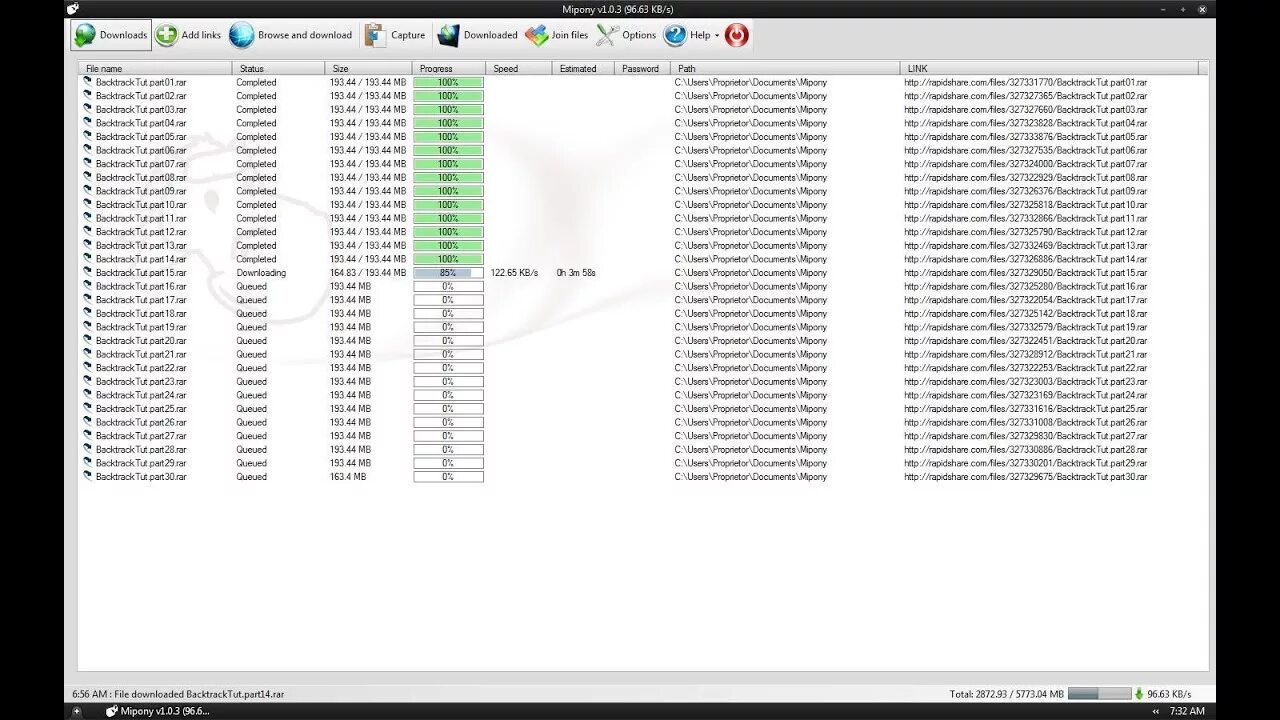Click the Capture toolbar button
This screenshot has height=720, width=1280.
pyautogui.click(x=395, y=35)
